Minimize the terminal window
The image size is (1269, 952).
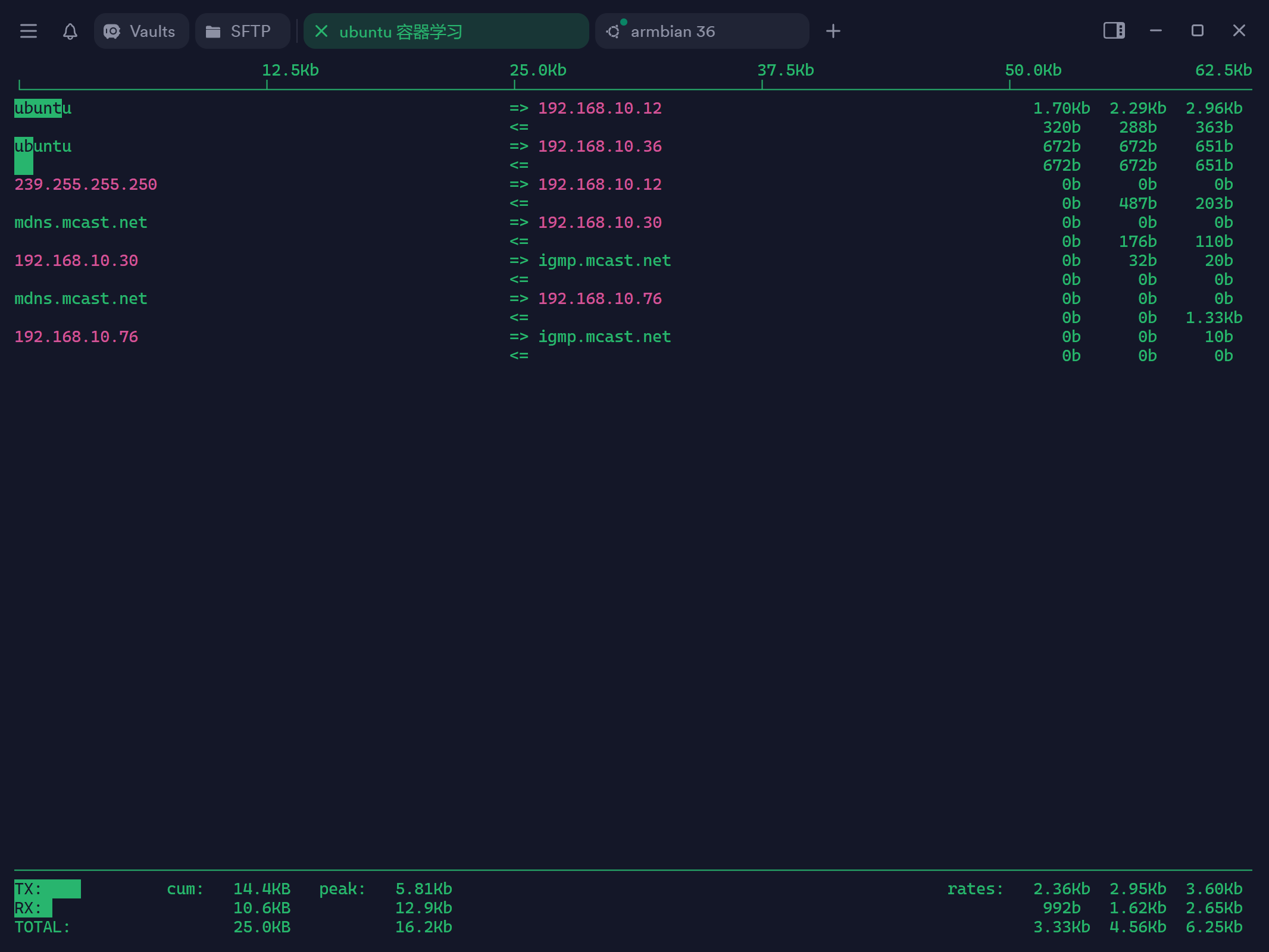tap(1156, 30)
